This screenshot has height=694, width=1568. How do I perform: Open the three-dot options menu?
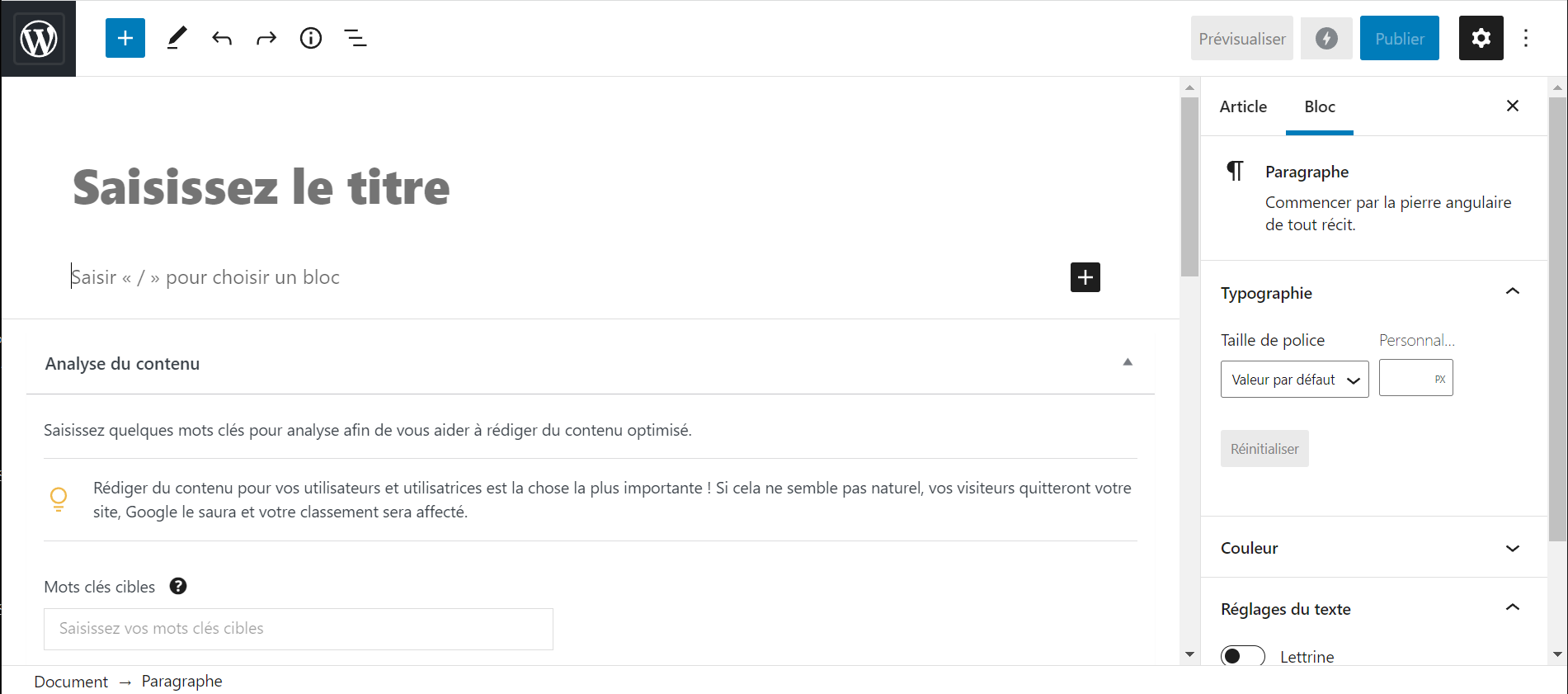point(1526,38)
